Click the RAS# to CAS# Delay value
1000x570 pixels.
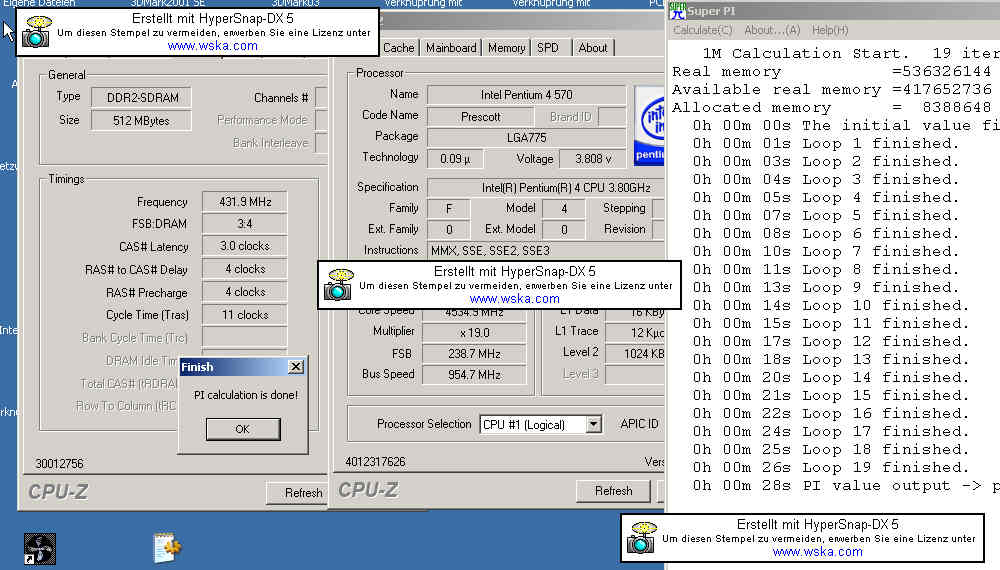[x=245, y=269]
